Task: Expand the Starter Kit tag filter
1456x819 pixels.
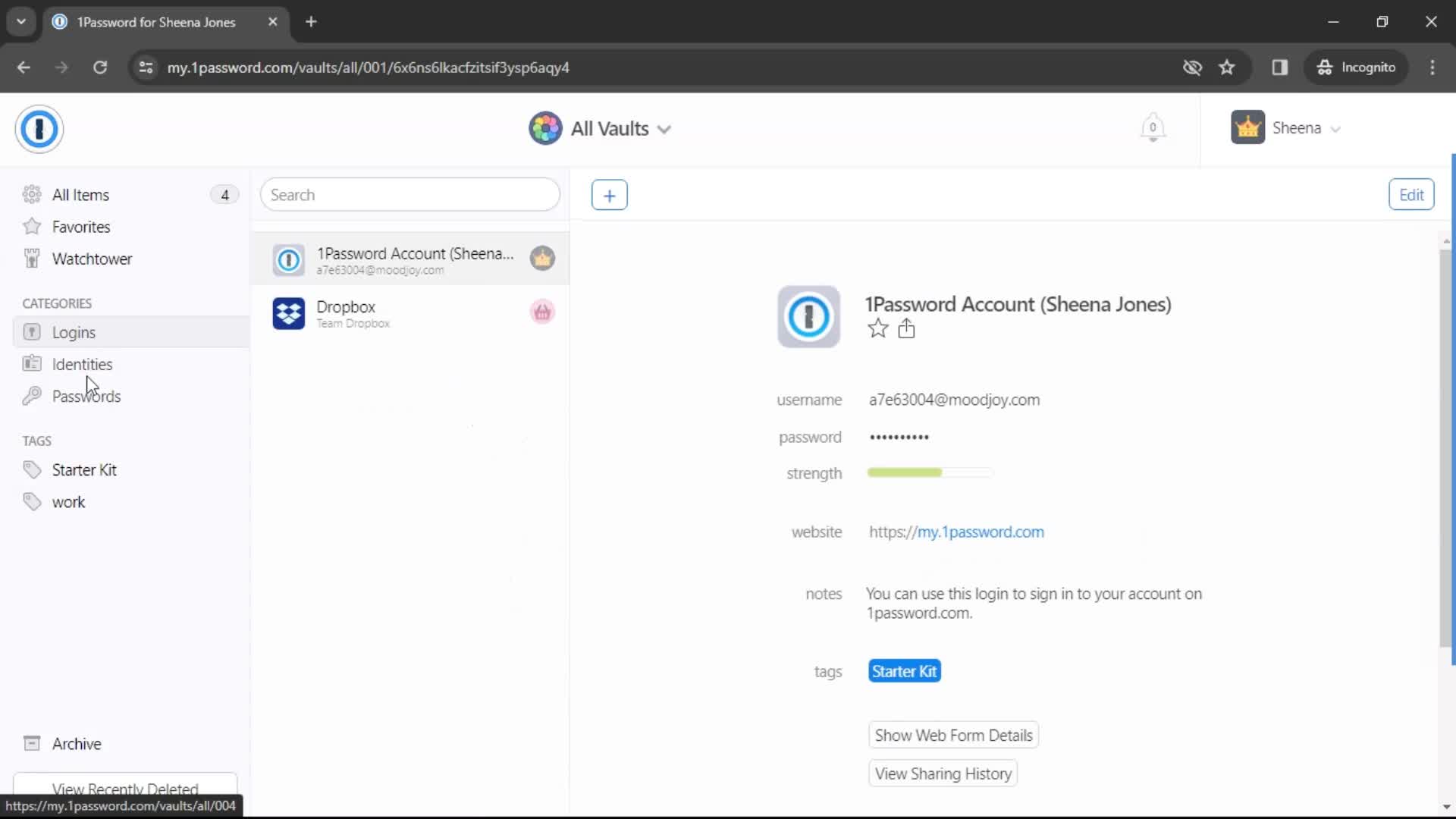Action: click(x=83, y=470)
